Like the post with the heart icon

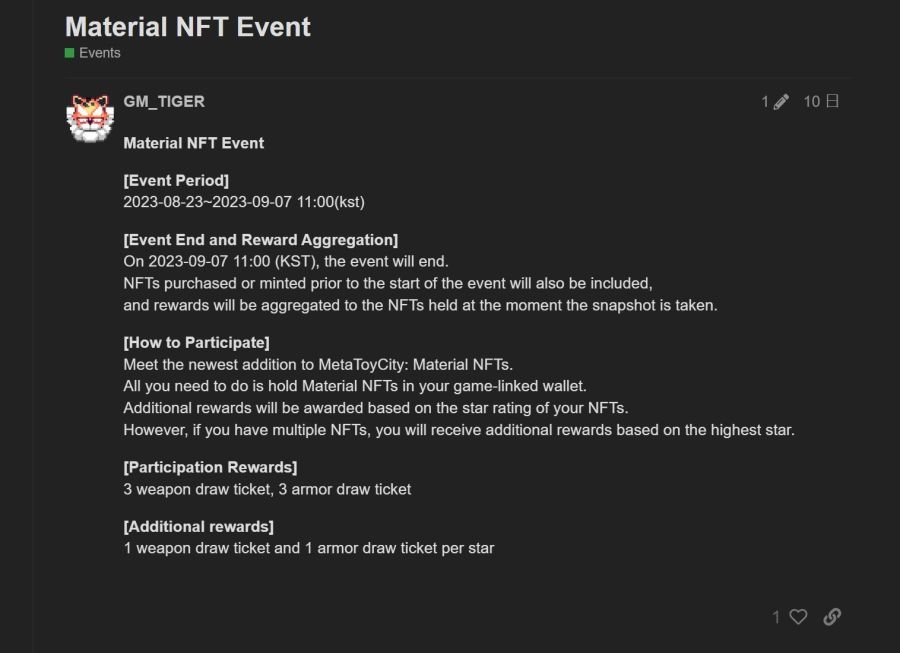798,617
